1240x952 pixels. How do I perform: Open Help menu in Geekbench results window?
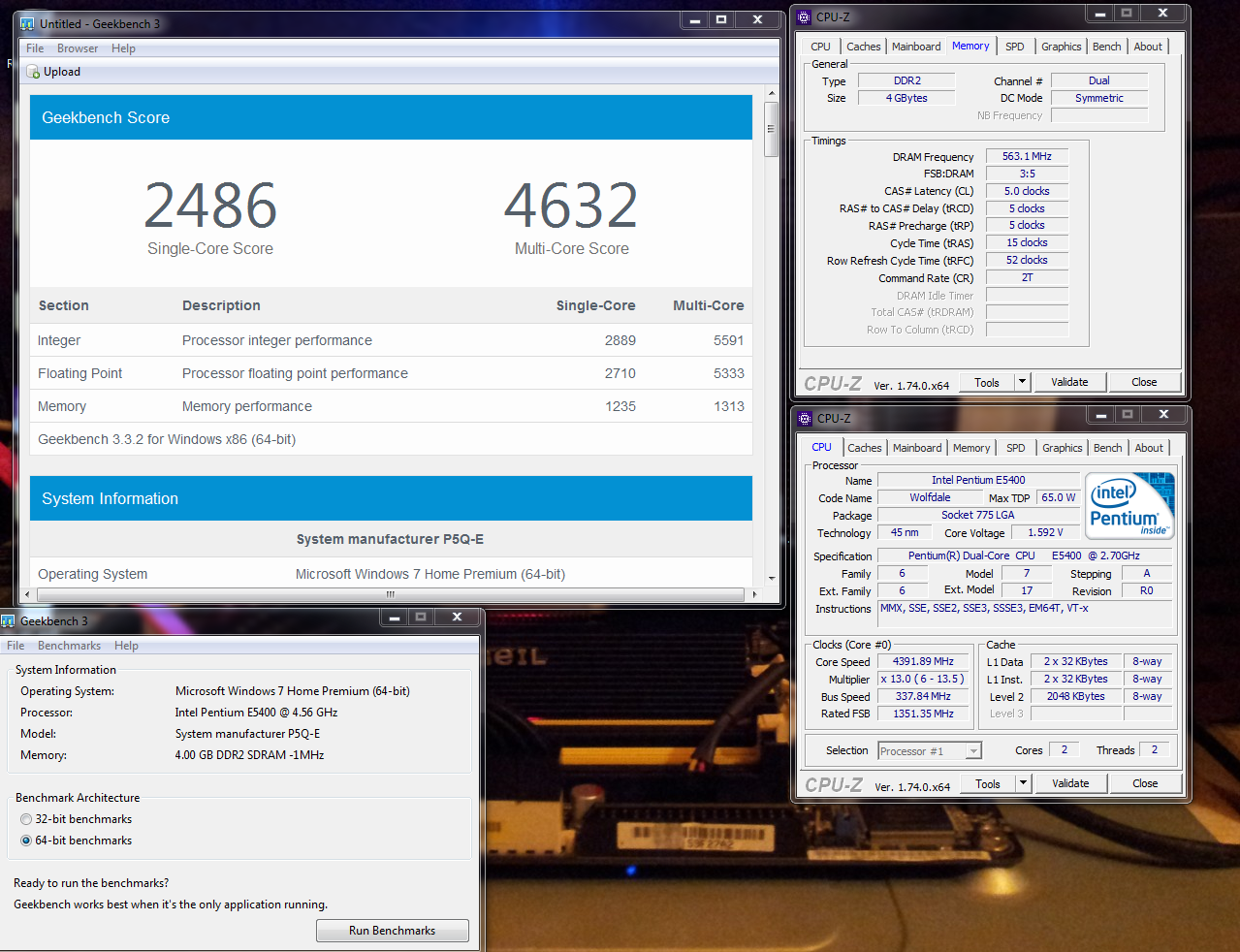123,48
